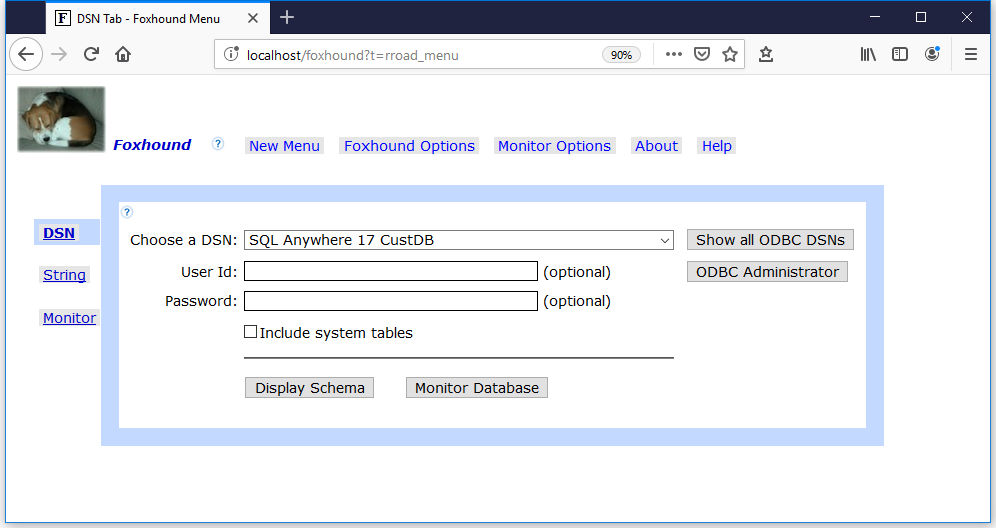Expand the Choose a DSN dropdown
The image size is (996, 528).
458,240
